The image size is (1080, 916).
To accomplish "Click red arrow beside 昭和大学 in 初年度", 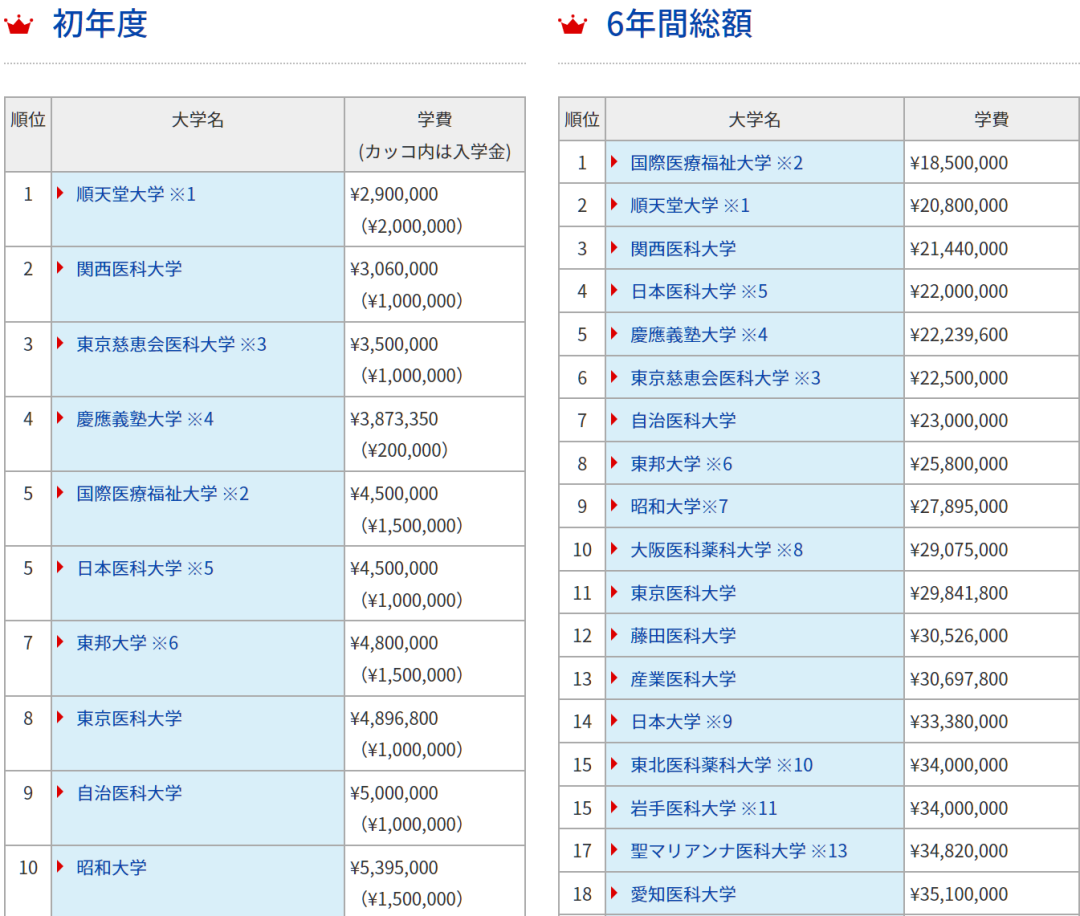I will click(61, 866).
